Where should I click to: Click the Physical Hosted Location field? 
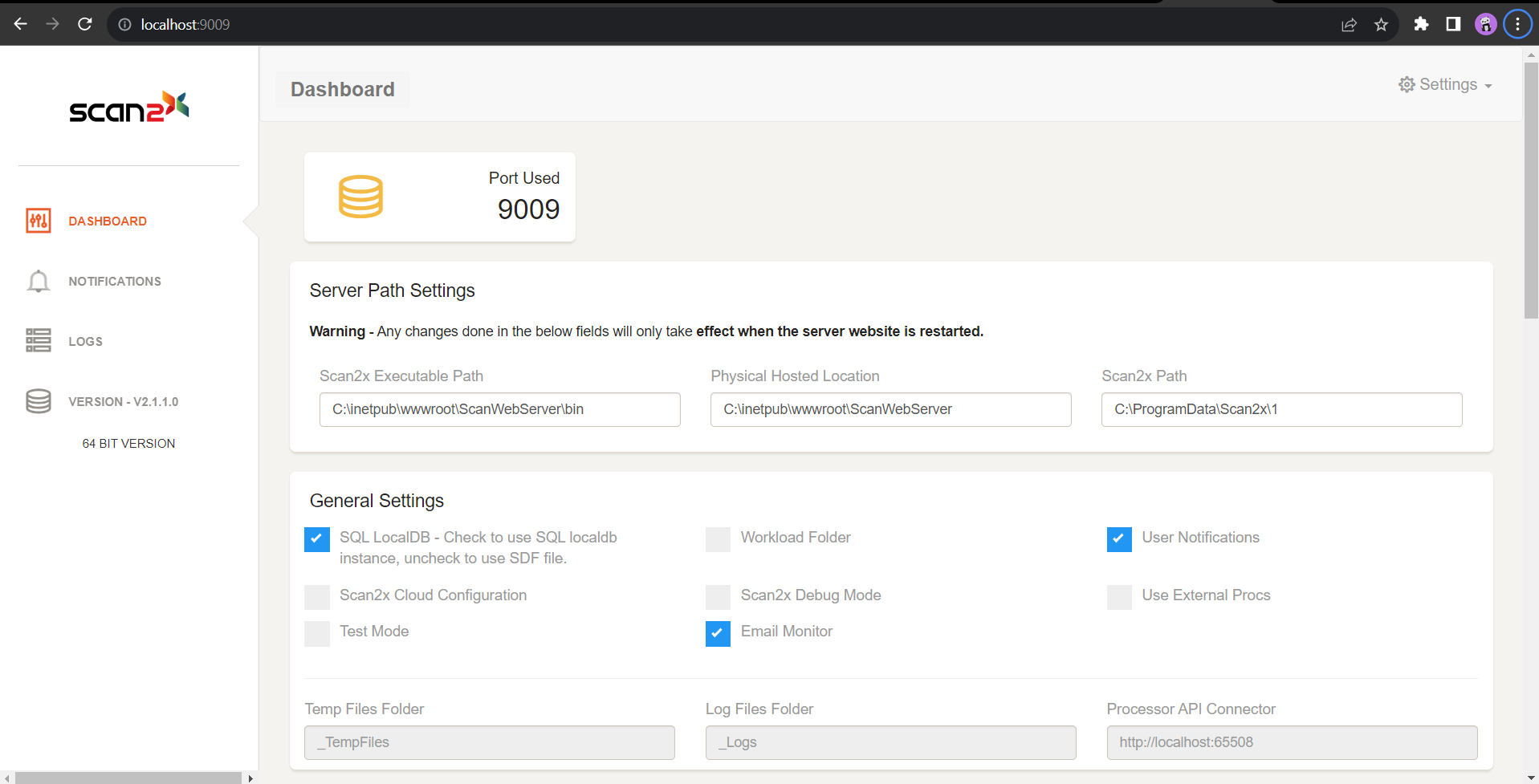pos(891,409)
